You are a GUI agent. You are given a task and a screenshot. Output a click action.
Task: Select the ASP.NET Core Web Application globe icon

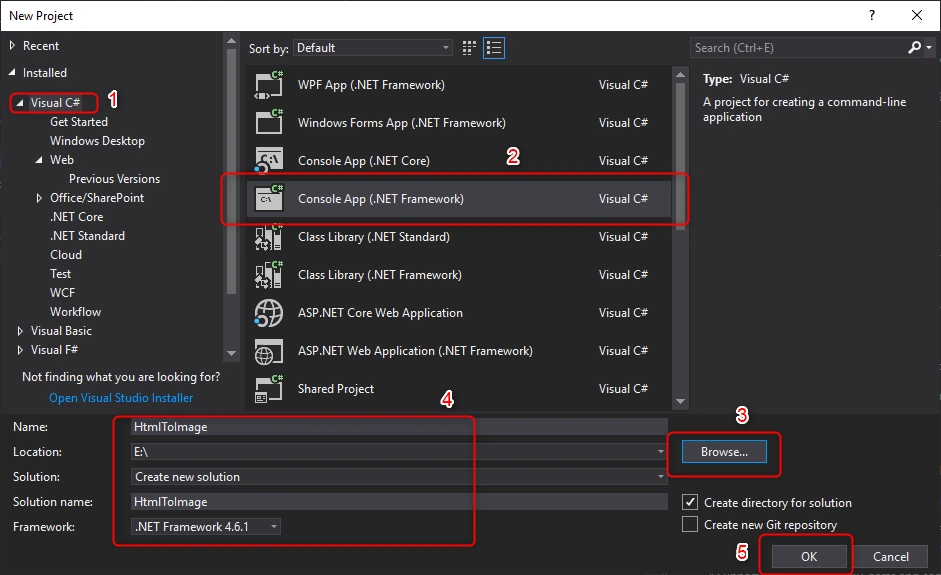[x=269, y=313]
